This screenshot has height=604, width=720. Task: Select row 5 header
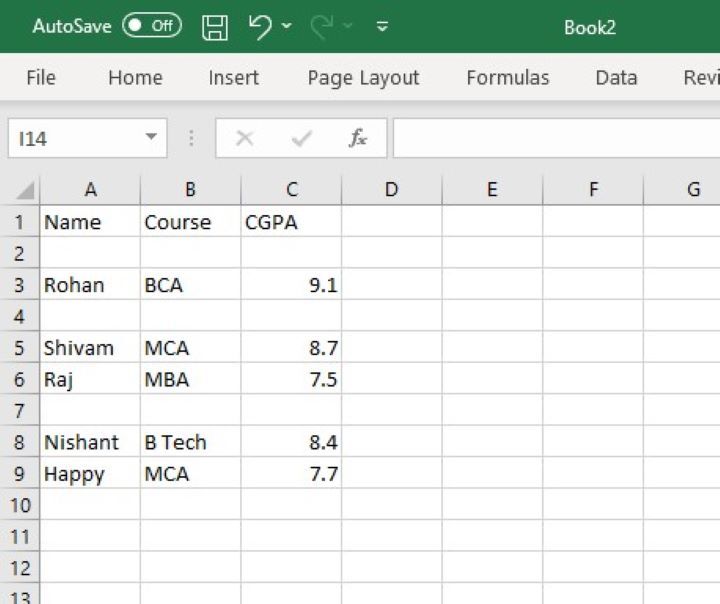coord(19,348)
